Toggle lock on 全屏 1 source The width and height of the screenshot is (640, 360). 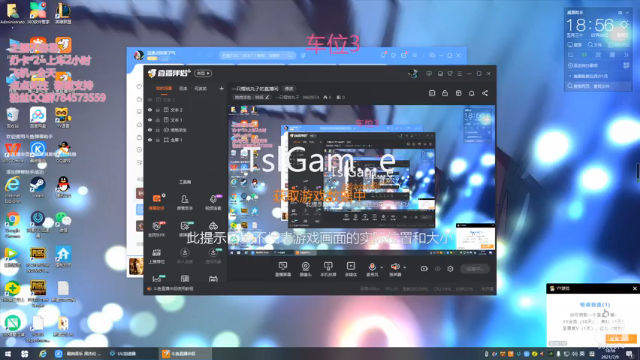point(158,140)
